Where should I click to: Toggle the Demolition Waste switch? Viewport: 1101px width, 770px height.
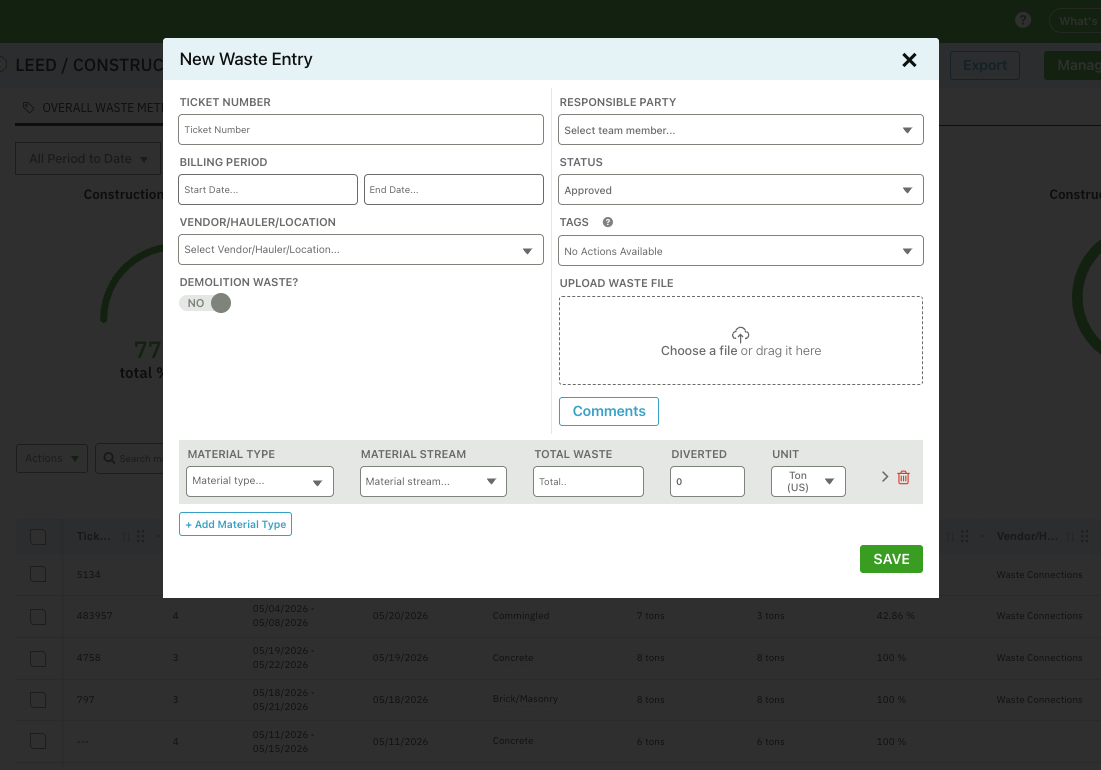(205, 303)
